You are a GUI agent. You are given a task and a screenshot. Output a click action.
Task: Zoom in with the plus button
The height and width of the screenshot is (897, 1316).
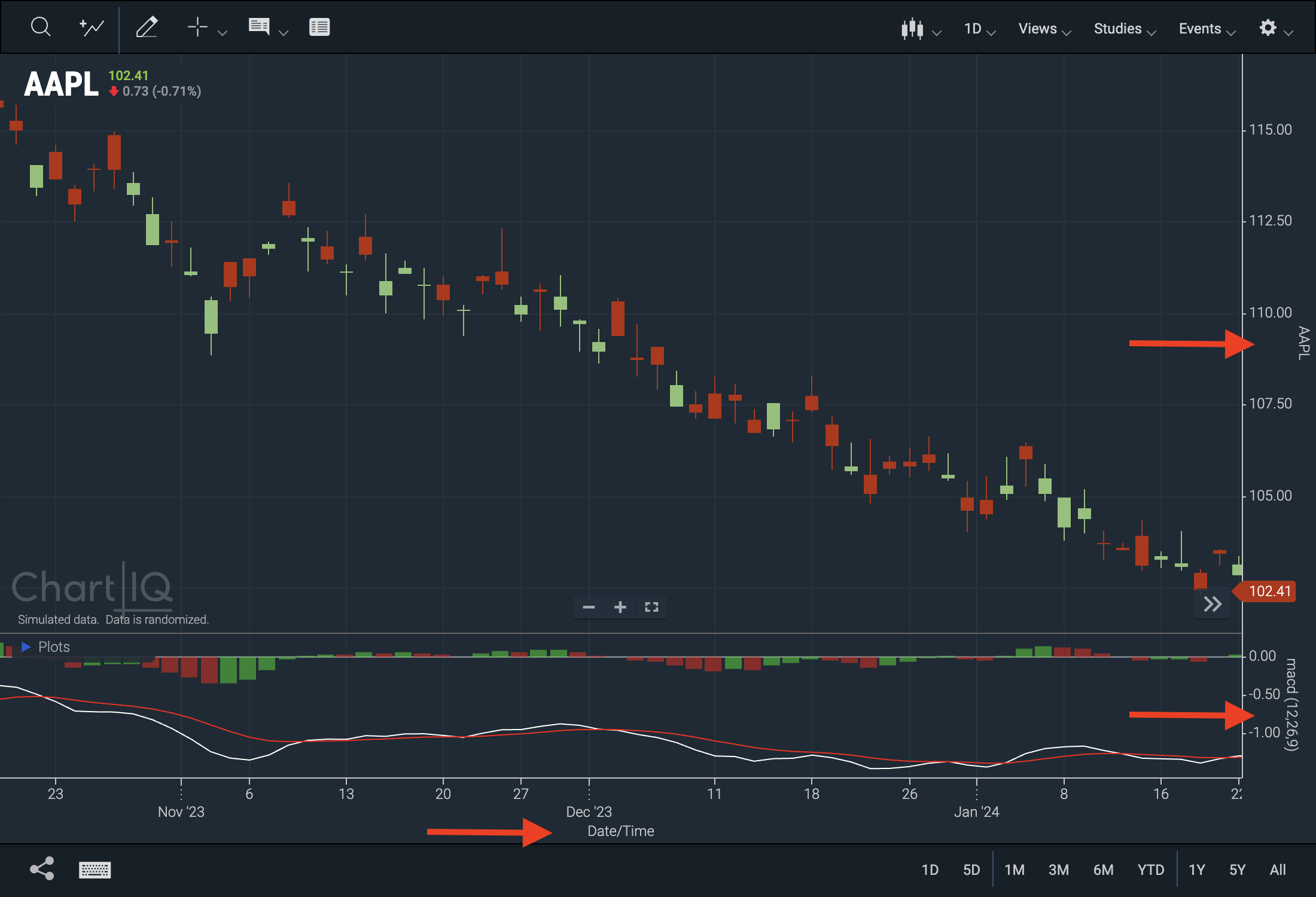(620, 608)
